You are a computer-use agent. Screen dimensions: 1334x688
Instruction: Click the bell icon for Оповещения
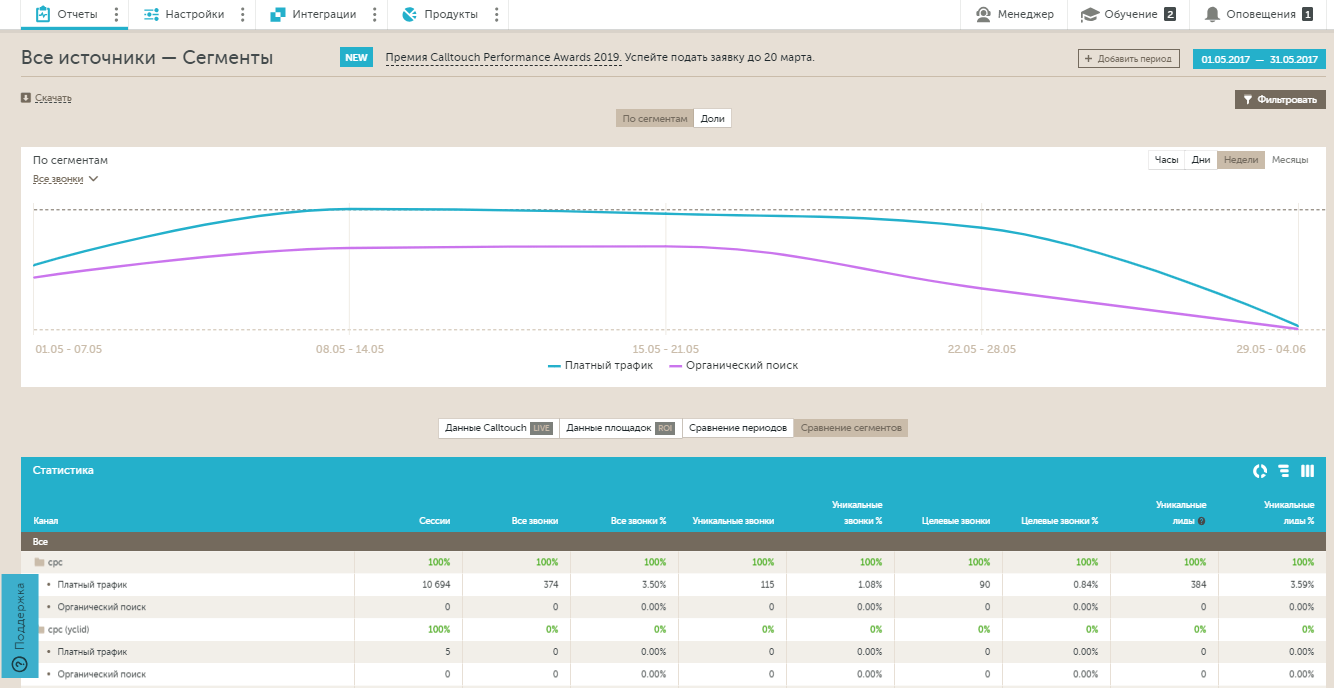click(x=1212, y=14)
